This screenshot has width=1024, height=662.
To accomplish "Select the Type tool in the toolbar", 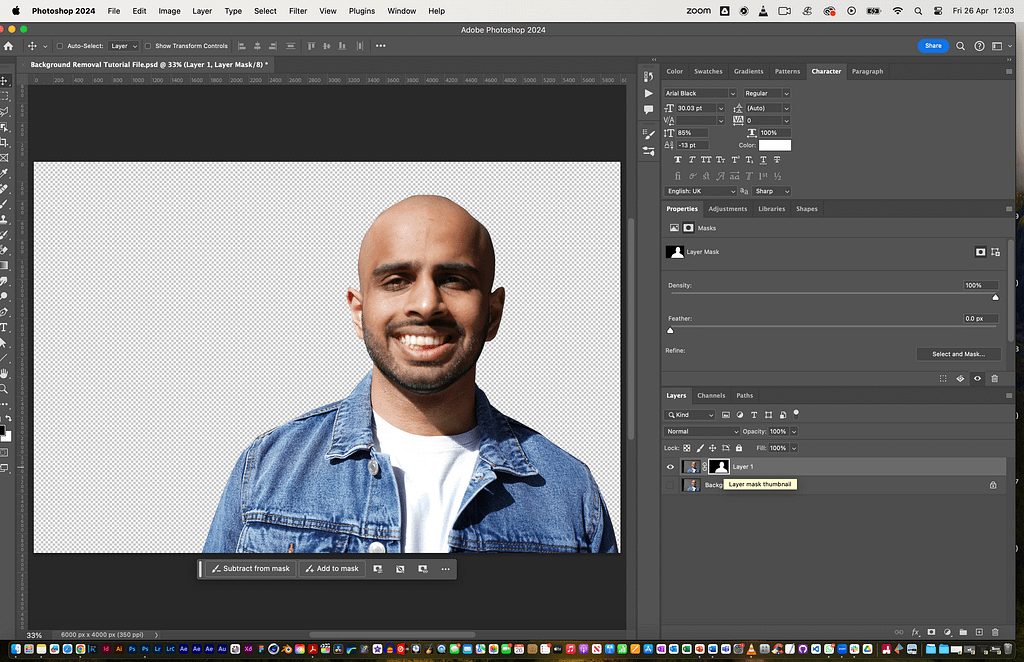I will click(5, 327).
